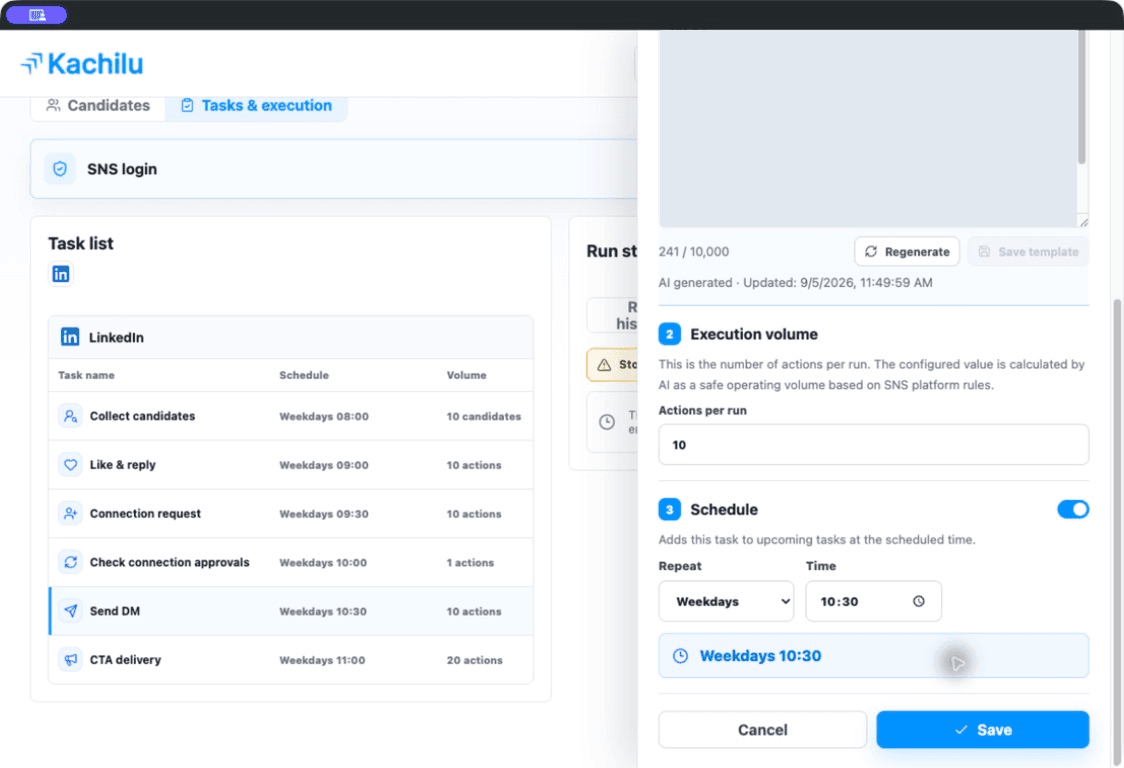This screenshot has width=1124, height=768.
Task: Select the Like & reply task row
Action: [x=290, y=465]
